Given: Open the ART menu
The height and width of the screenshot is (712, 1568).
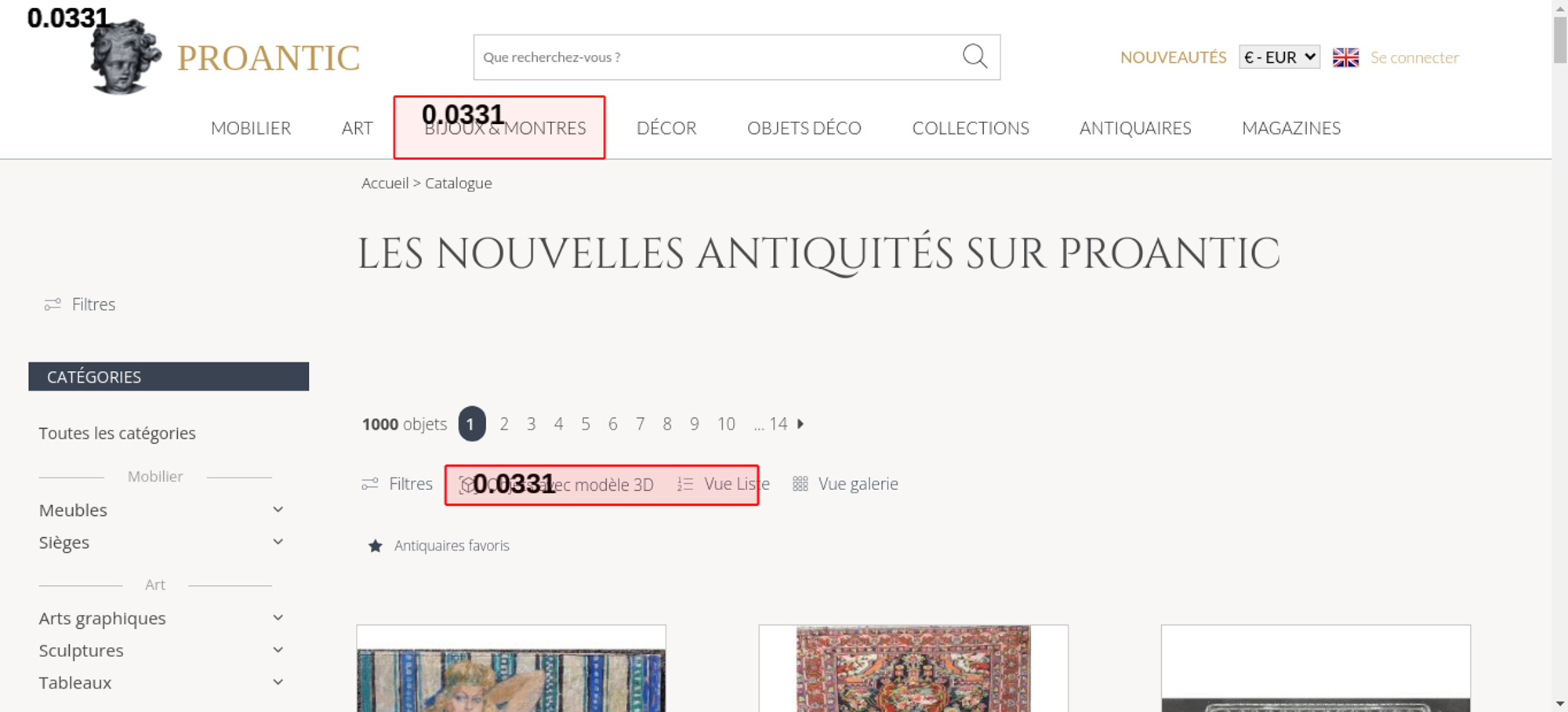Looking at the screenshot, I should tap(358, 128).
